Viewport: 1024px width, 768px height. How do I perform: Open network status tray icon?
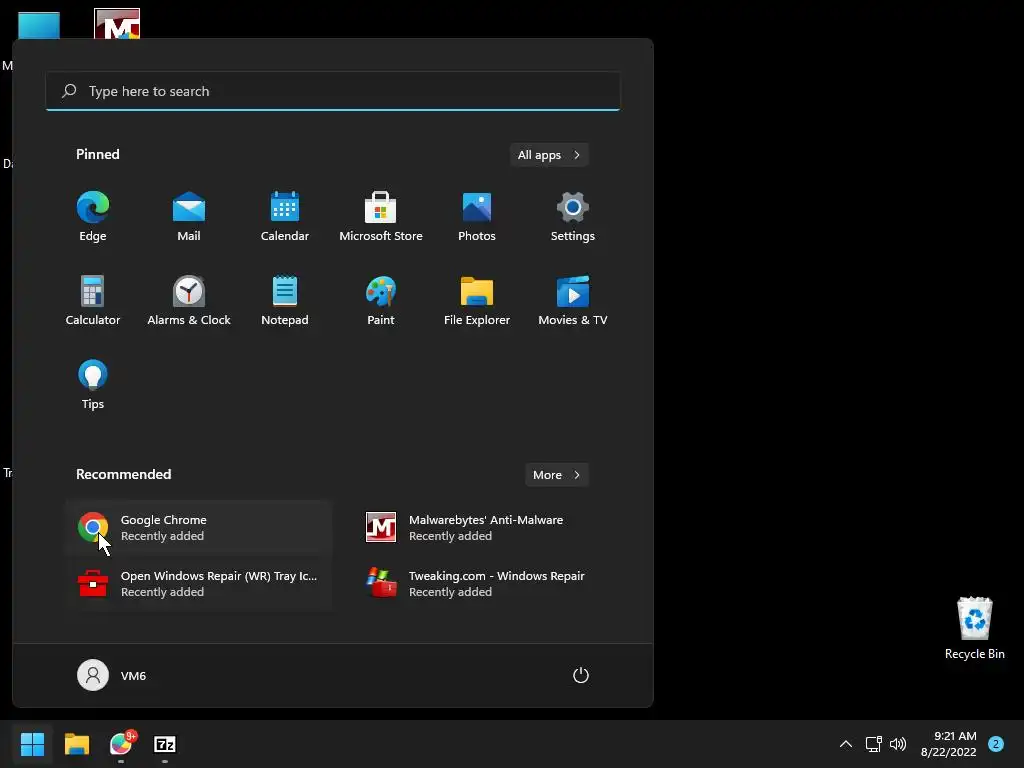click(873, 744)
